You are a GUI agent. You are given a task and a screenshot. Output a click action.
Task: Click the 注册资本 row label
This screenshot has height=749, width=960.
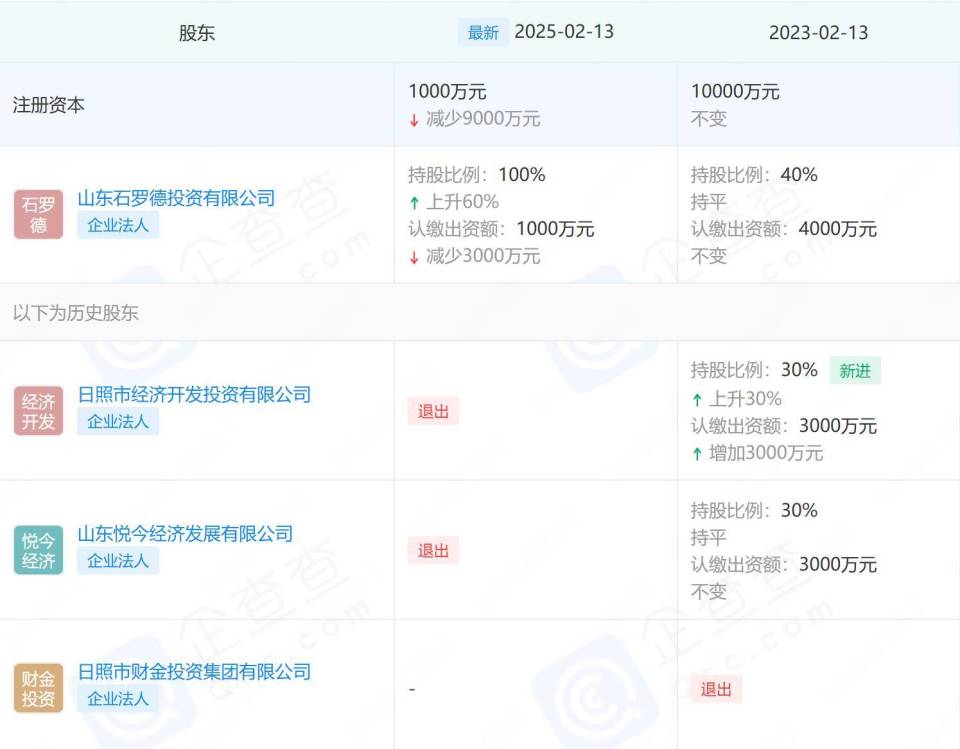[48, 105]
